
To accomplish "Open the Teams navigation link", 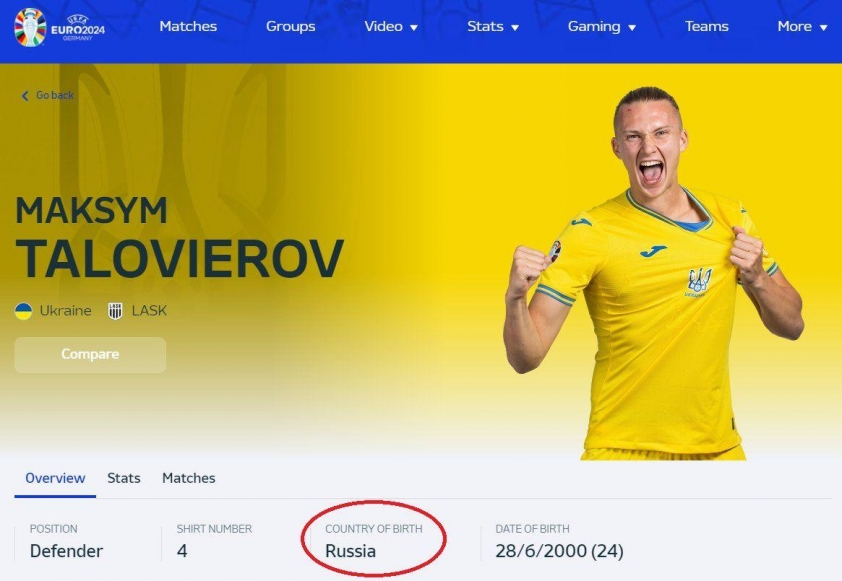I will 707,26.
